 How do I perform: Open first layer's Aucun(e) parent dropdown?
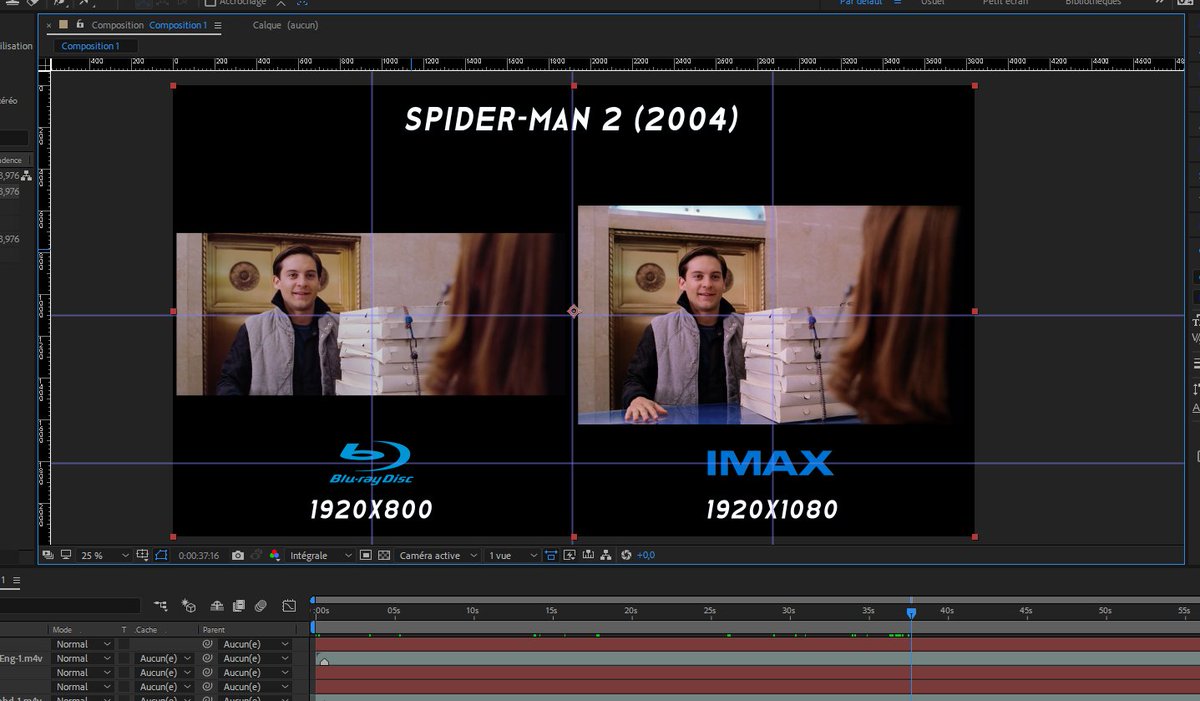[x=256, y=645]
